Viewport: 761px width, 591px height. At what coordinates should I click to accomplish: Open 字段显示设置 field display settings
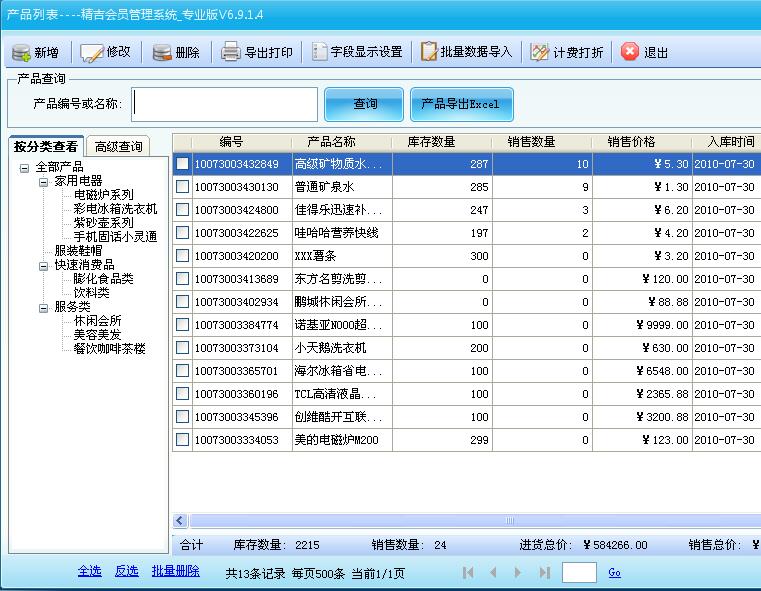[x=320, y=53]
